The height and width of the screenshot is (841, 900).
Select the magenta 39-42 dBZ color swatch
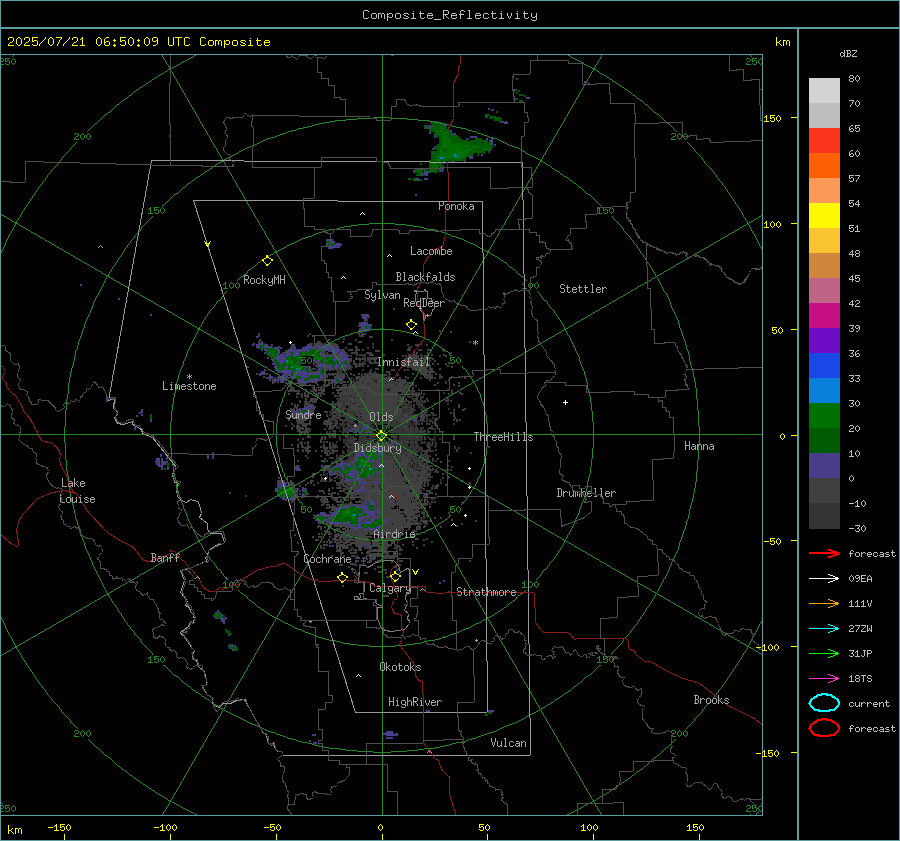(824, 315)
